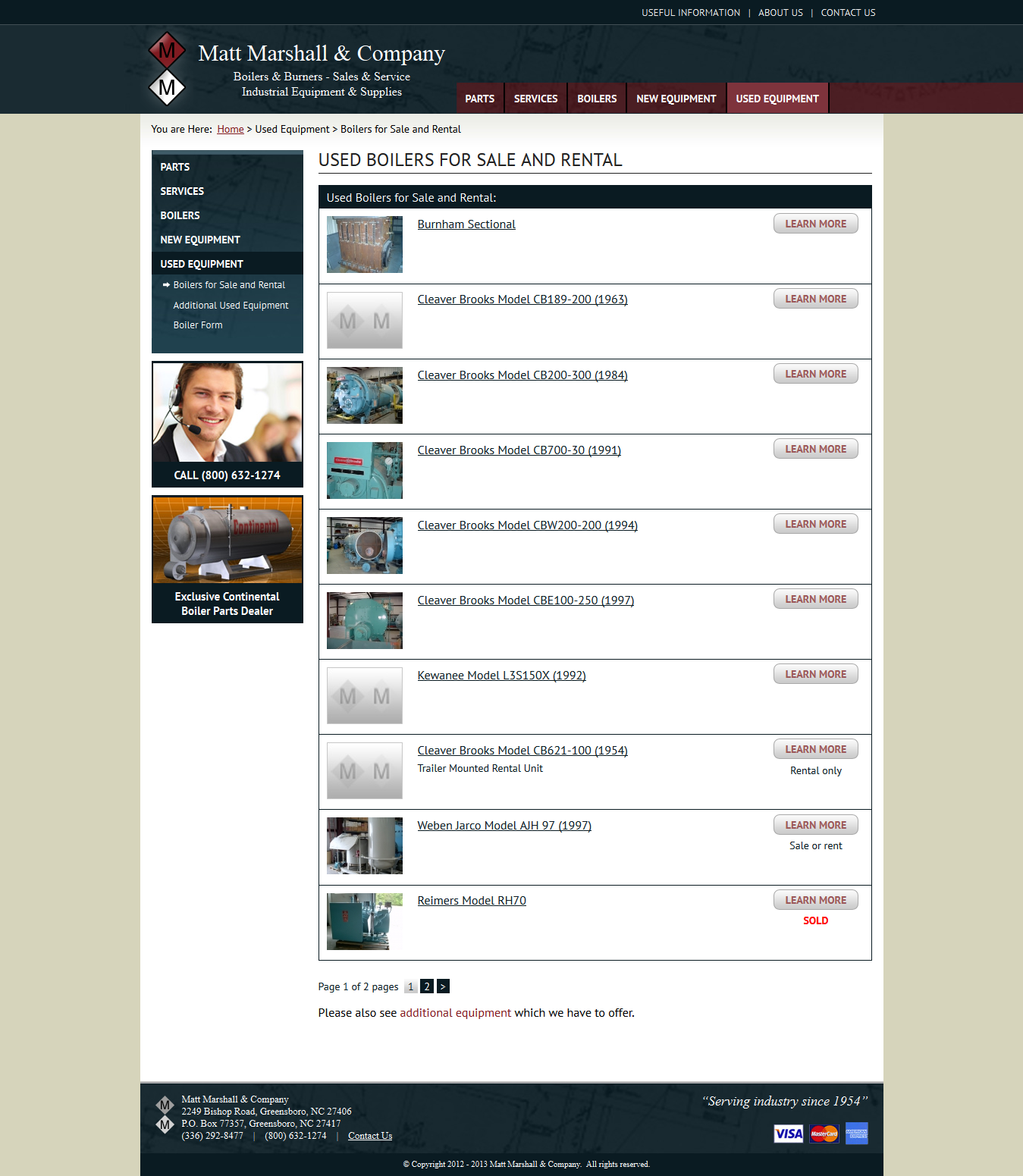
Task: Open Weben Jarco AJH 97 boiler photo
Action: [x=365, y=845]
